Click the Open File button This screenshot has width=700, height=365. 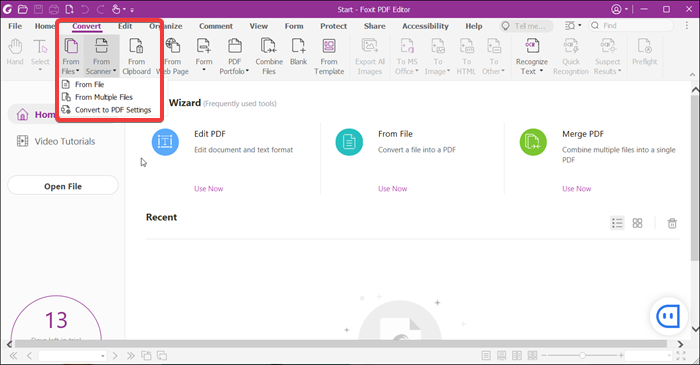coord(63,186)
